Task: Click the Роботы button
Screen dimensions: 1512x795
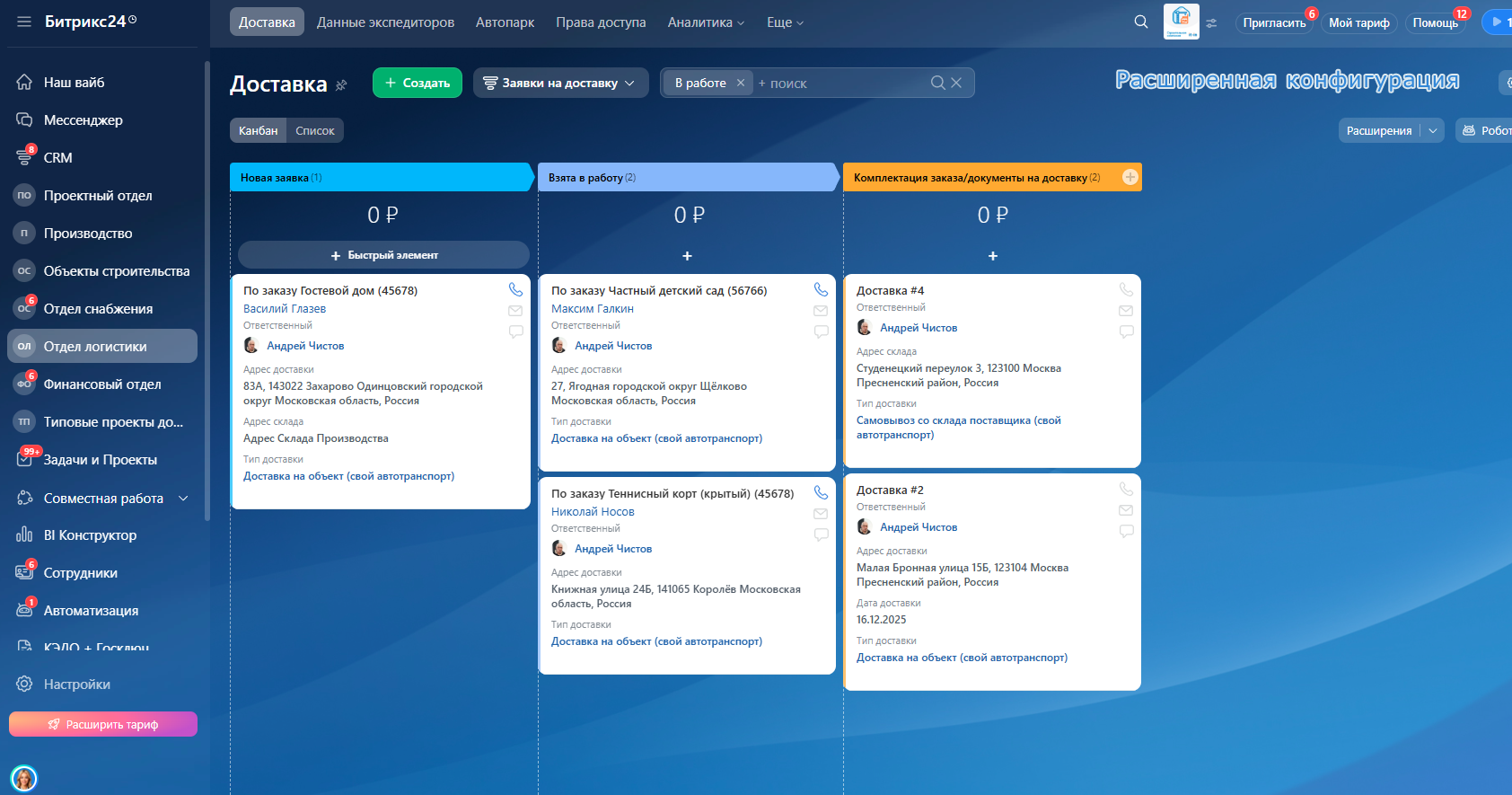Action: tap(1486, 130)
